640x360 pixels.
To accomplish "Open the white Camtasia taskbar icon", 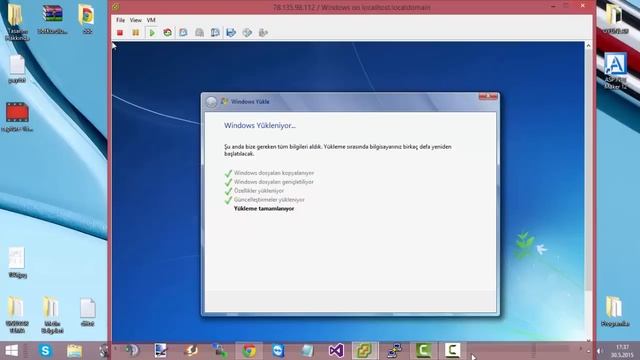I will (x=452, y=351).
